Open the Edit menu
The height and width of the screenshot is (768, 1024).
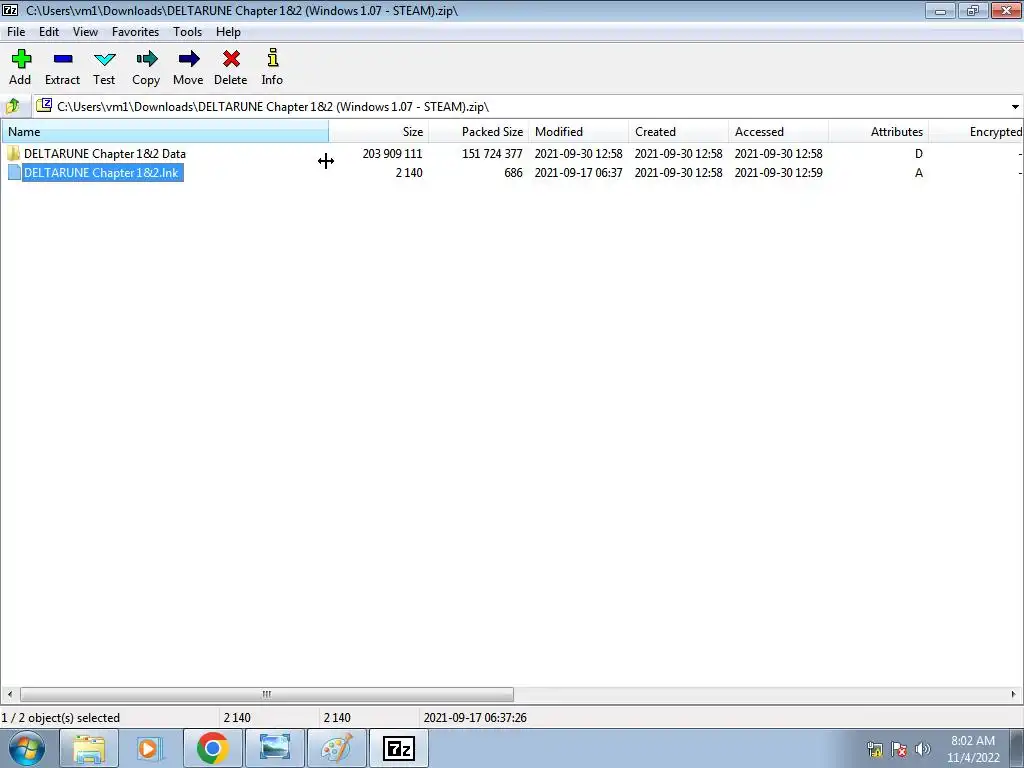click(49, 31)
